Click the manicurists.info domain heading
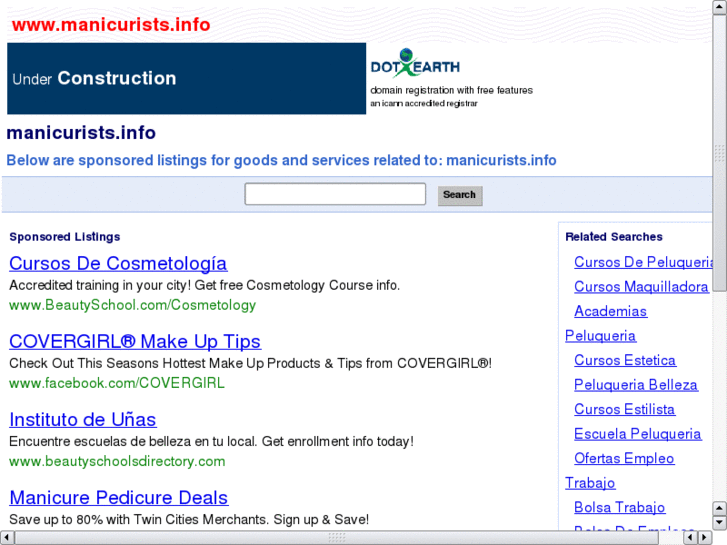The width and height of the screenshot is (727, 545). tap(81, 133)
